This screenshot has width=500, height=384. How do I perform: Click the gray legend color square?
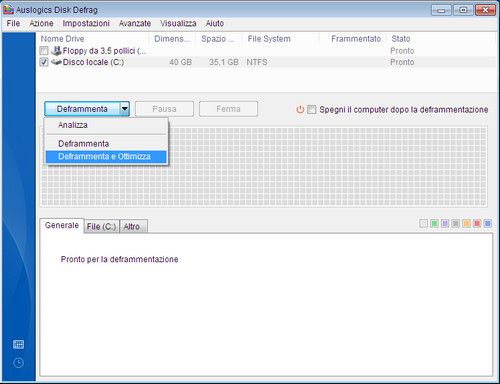pyautogui.click(x=456, y=223)
